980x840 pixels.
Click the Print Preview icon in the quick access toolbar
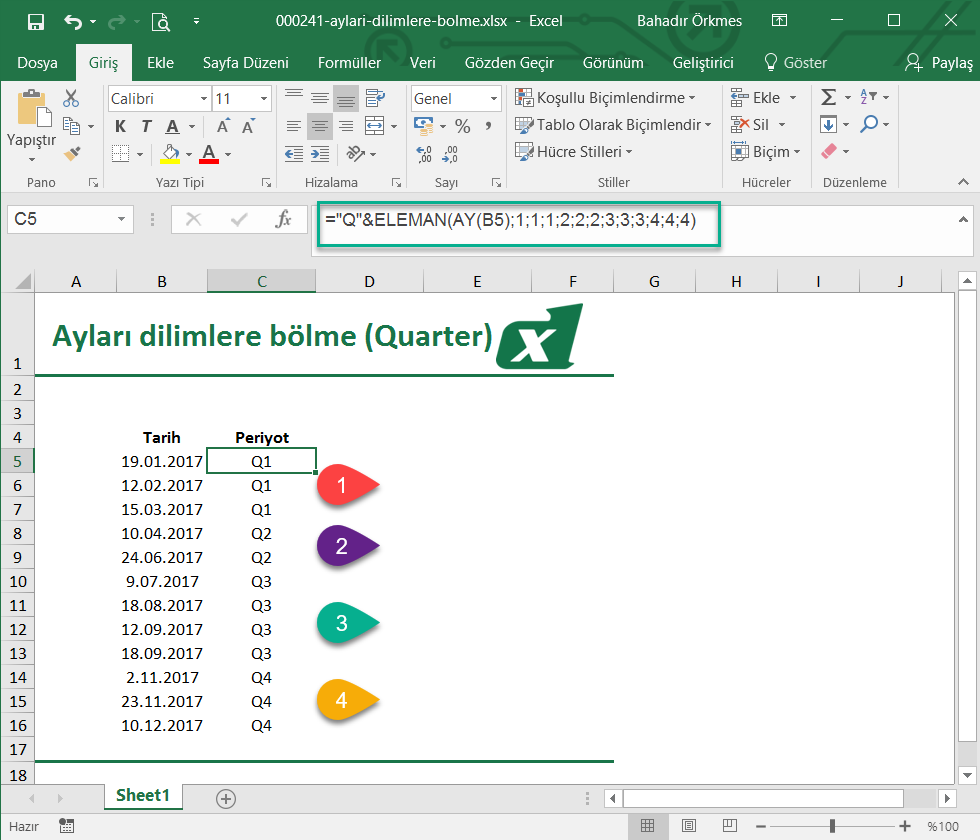coord(161,22)
